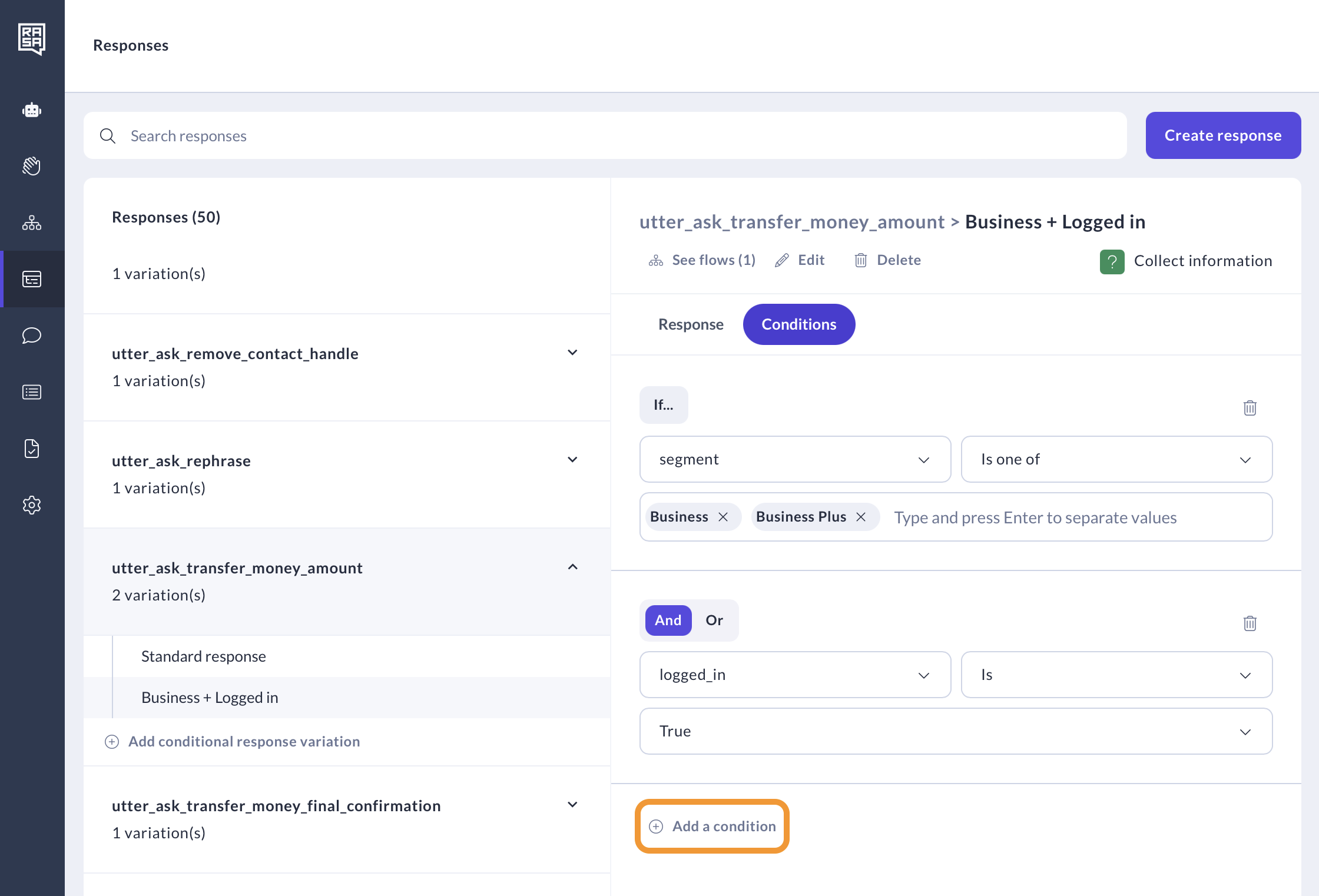Click Add a condition
Screen dimensions: 1319x896
point(712,826)
